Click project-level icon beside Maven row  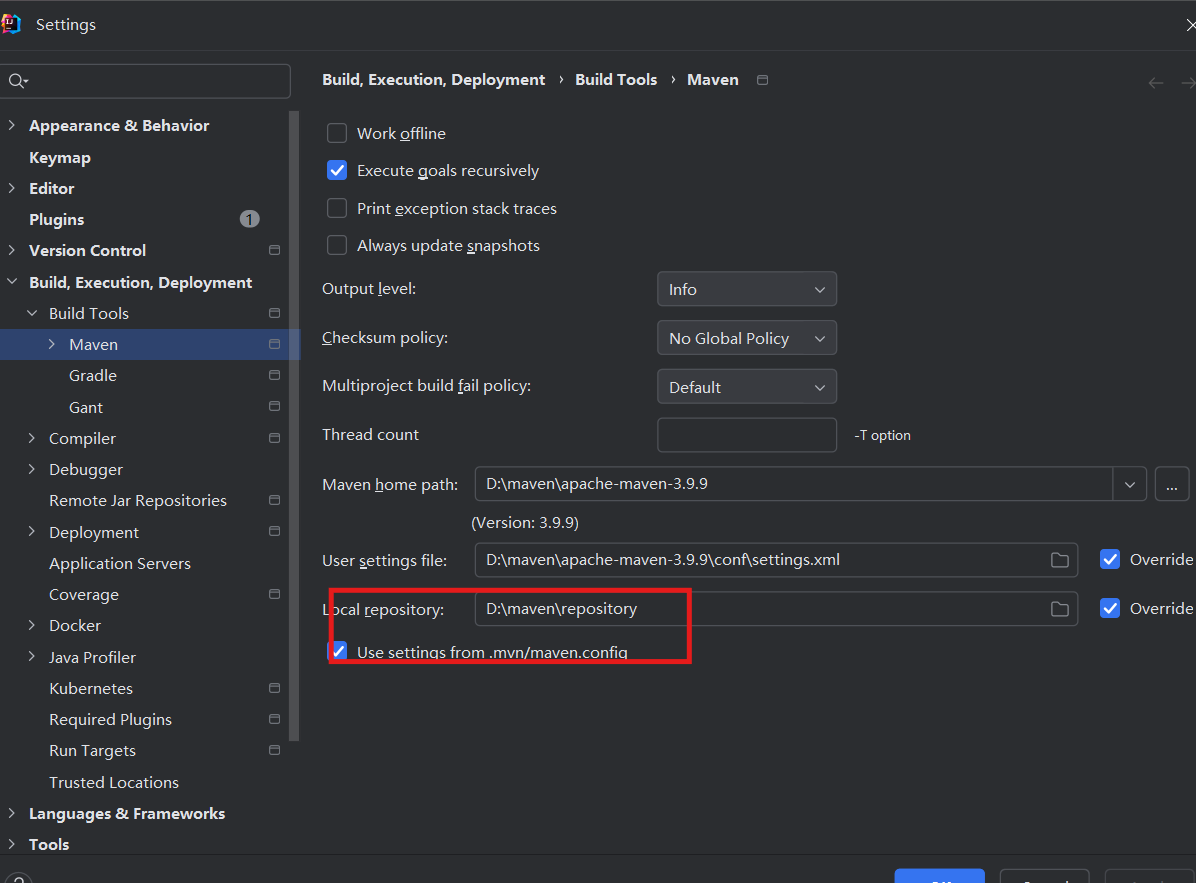275,345
